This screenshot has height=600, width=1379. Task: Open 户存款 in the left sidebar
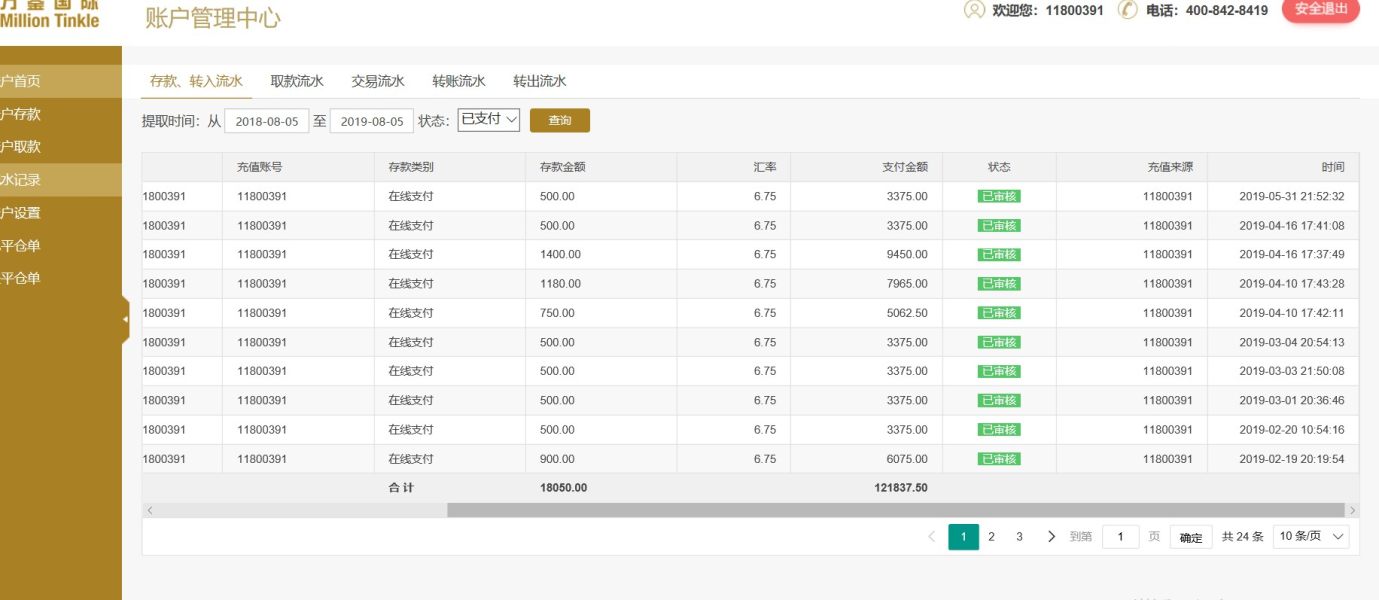(x=22, y=114)
